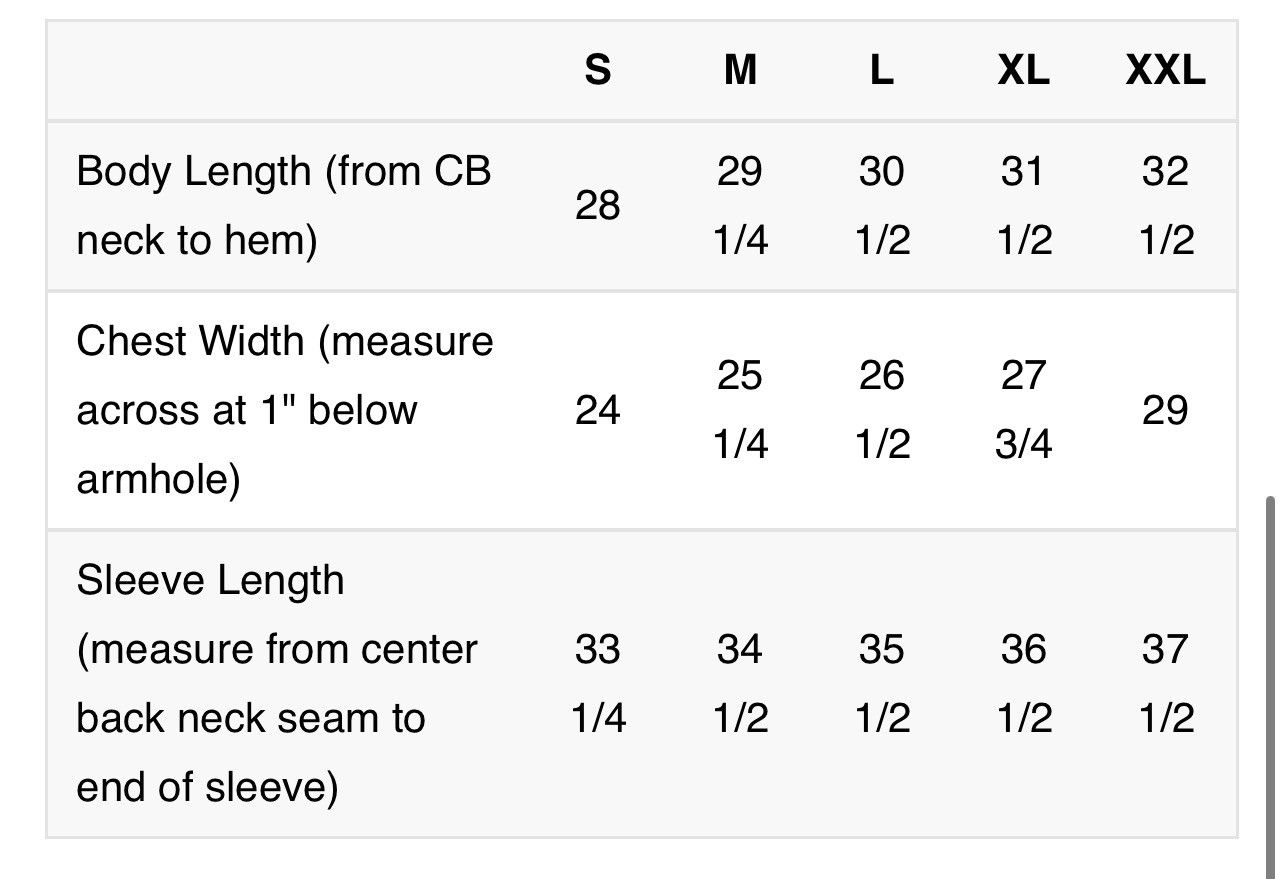Click chest width 26 1/2 for L

882,410
